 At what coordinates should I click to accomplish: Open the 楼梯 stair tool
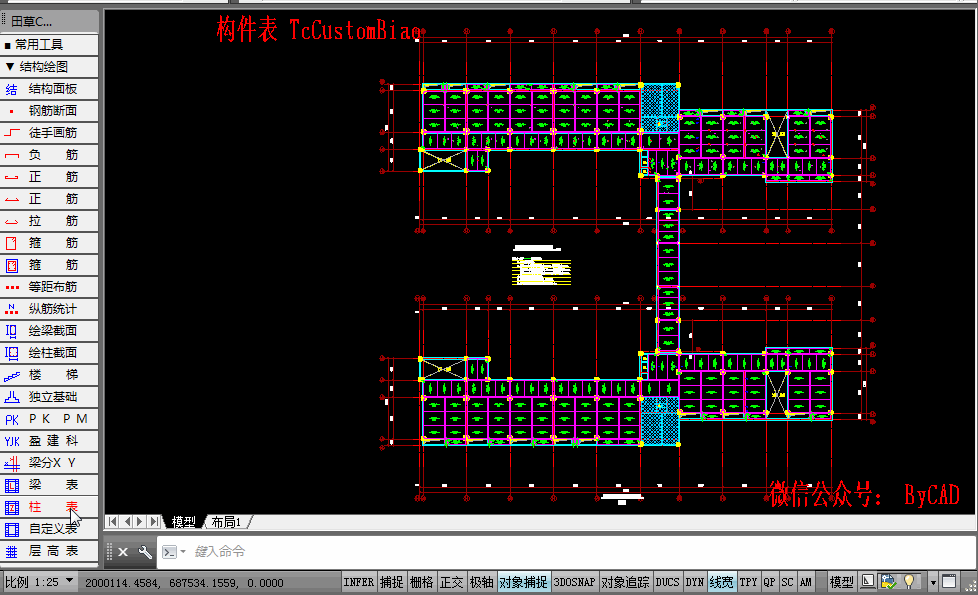(49, 375)
